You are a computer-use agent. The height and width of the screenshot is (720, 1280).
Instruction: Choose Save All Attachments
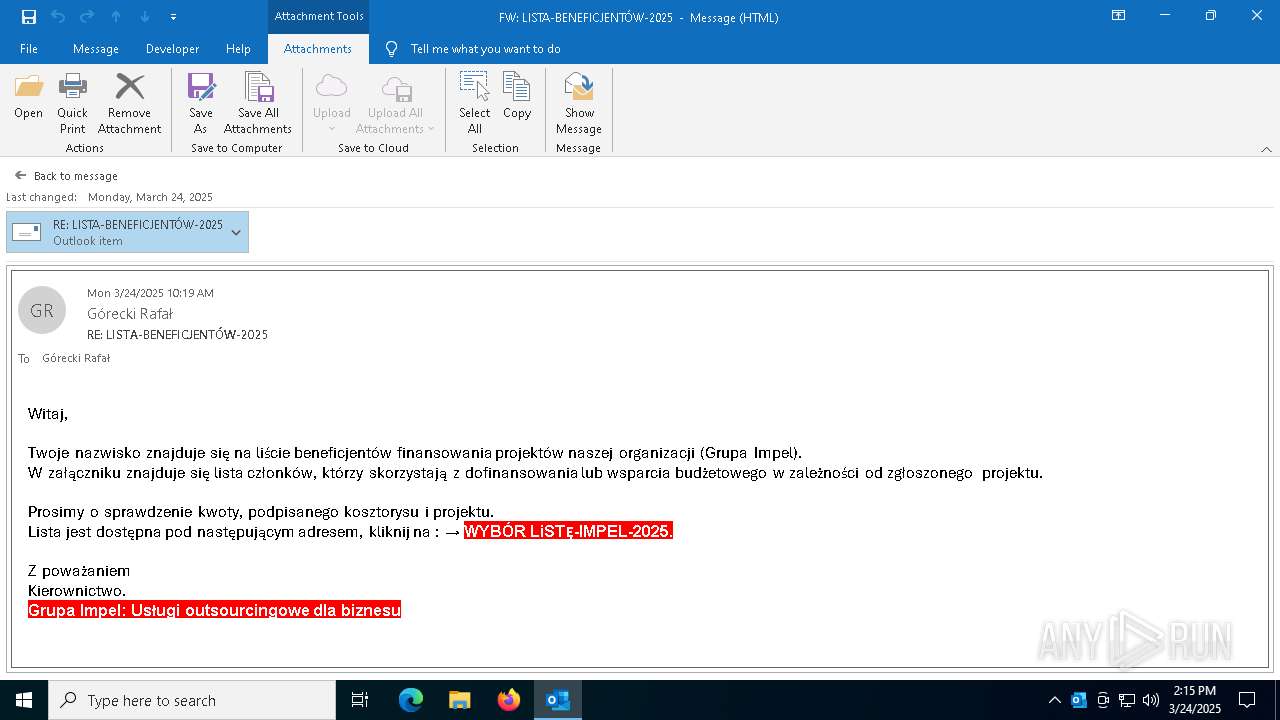pos(258,104)
